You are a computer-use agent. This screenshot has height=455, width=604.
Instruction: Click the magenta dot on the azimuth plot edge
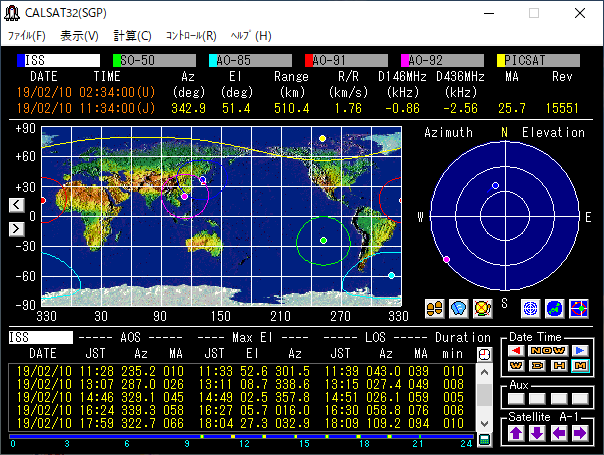[446, 260]
